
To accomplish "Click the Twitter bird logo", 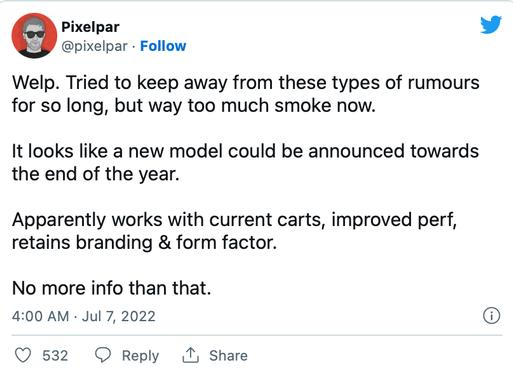I will pyautogui.click(x=491, y=25).
